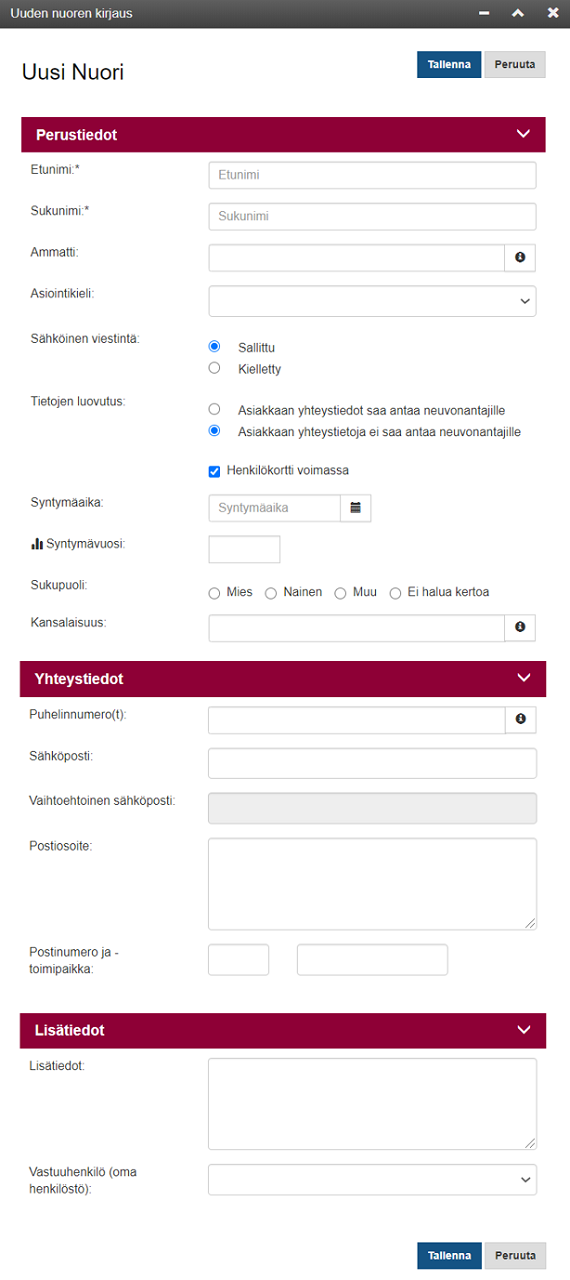
Task: Click the statistics bar icon next to Syntymävuosi
Action: [x=37, y=543]
